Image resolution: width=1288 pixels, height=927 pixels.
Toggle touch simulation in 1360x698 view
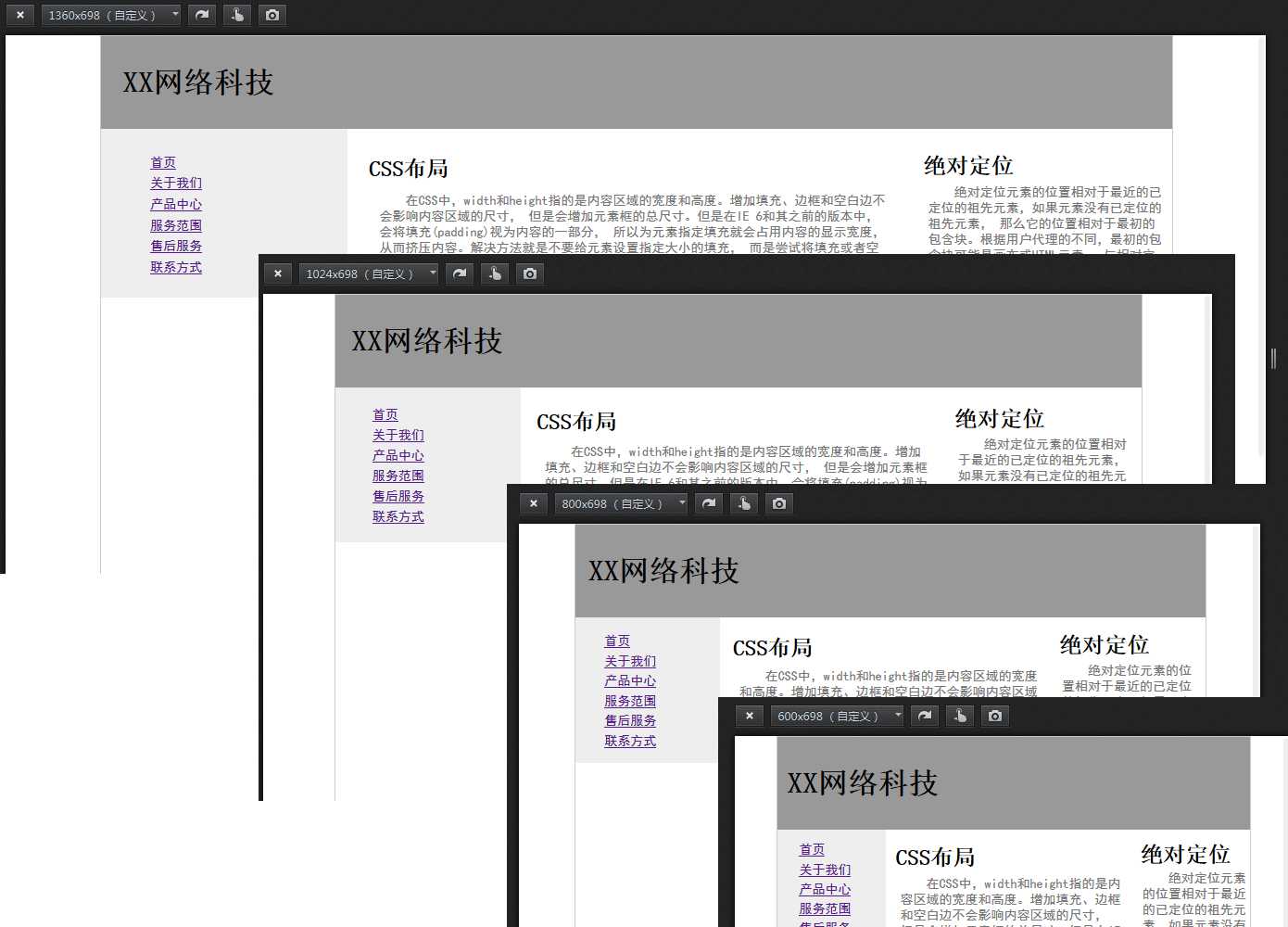point(237,15)
